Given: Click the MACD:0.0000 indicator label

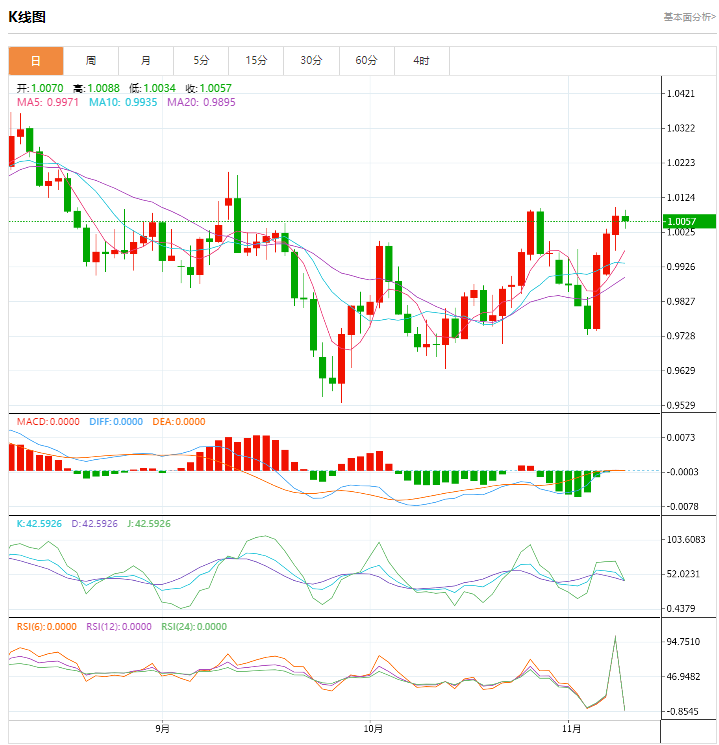Looking at the screenshot, I should (48, 422).
